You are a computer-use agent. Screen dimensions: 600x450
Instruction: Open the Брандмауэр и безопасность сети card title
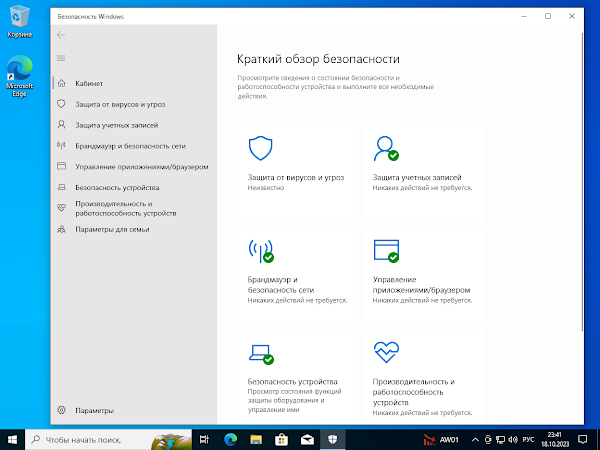point(280,285)
